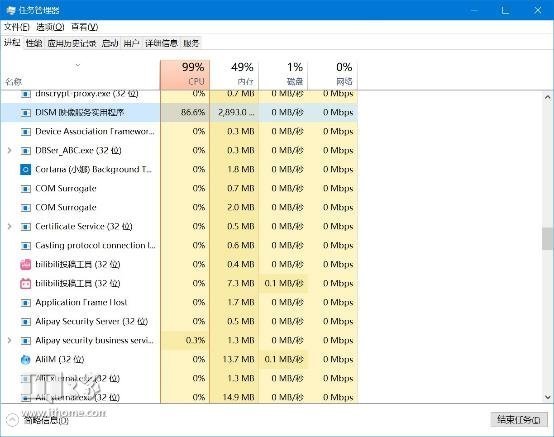Sort by the 名称 column header
Viewport: 554px width, 437px height.
click(81, 75)
